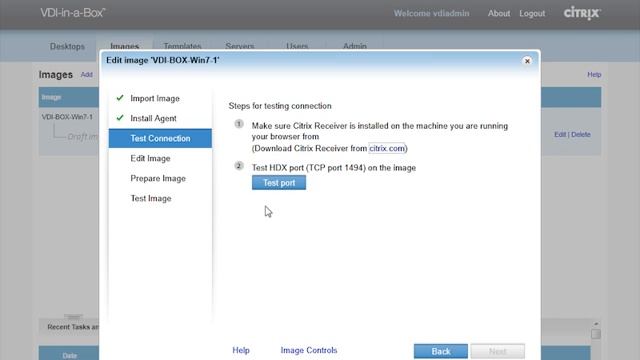Click the step 1 number badge
This screenshot has height=360, width=640.
pos(239,124)
